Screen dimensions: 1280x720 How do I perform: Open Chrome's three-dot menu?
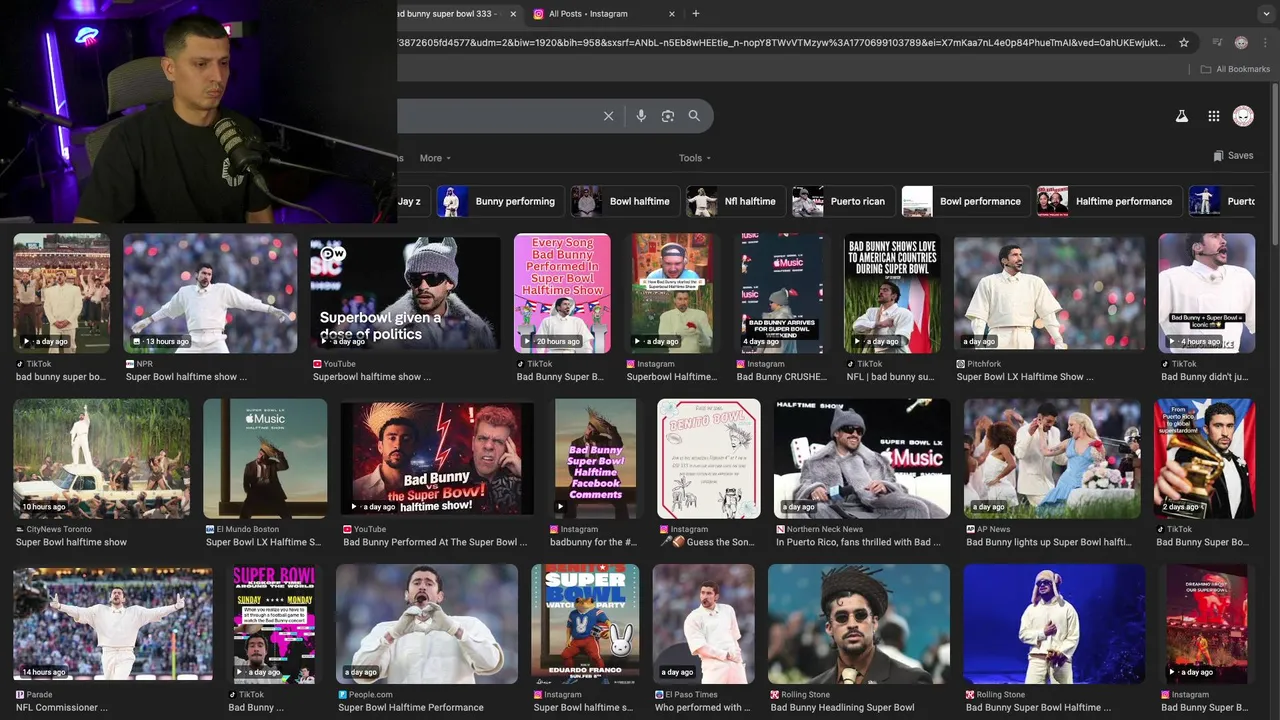click(1265, 43)
